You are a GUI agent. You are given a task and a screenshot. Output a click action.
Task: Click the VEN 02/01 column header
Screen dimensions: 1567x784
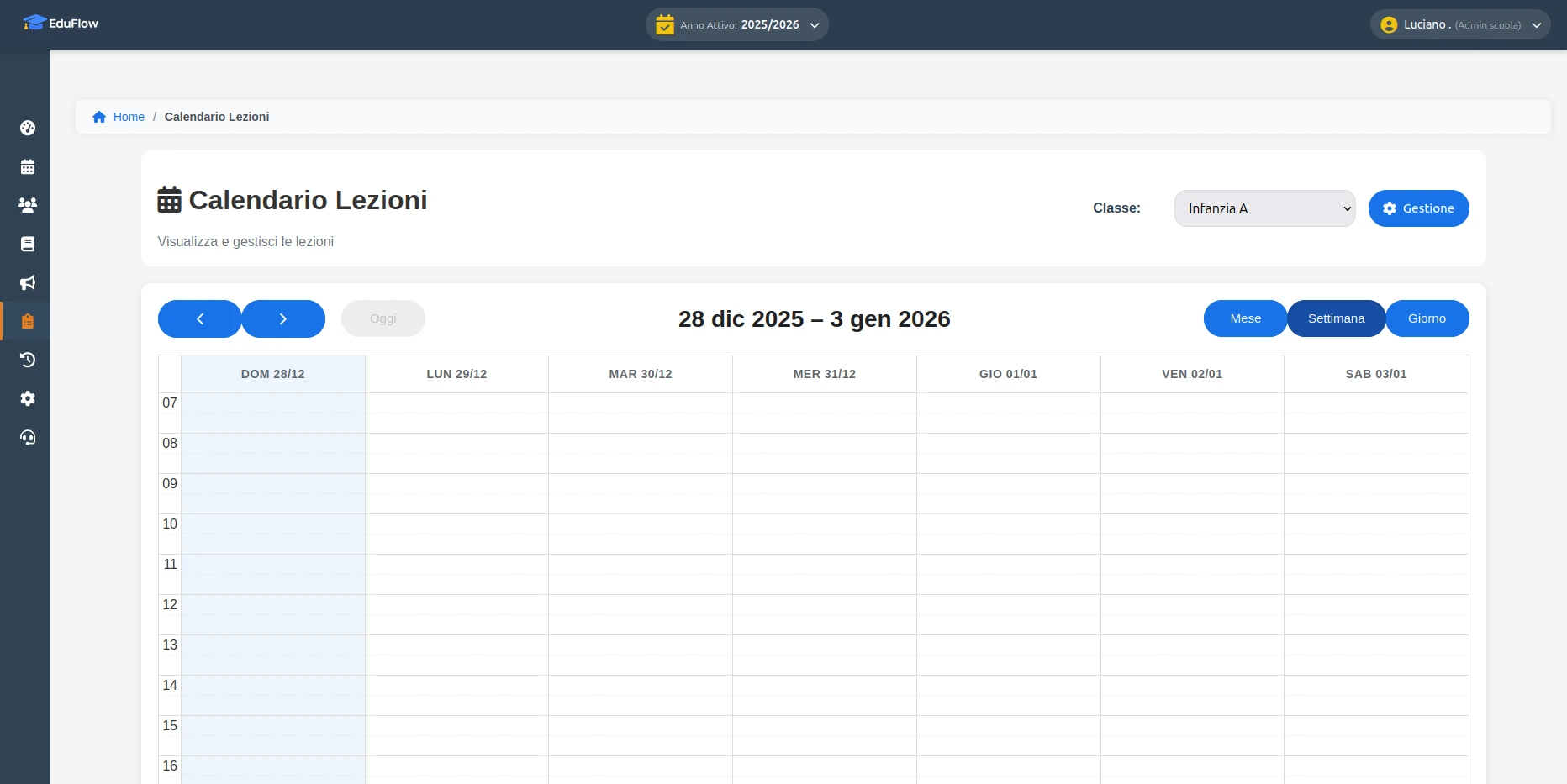[x=1192, y=374]
